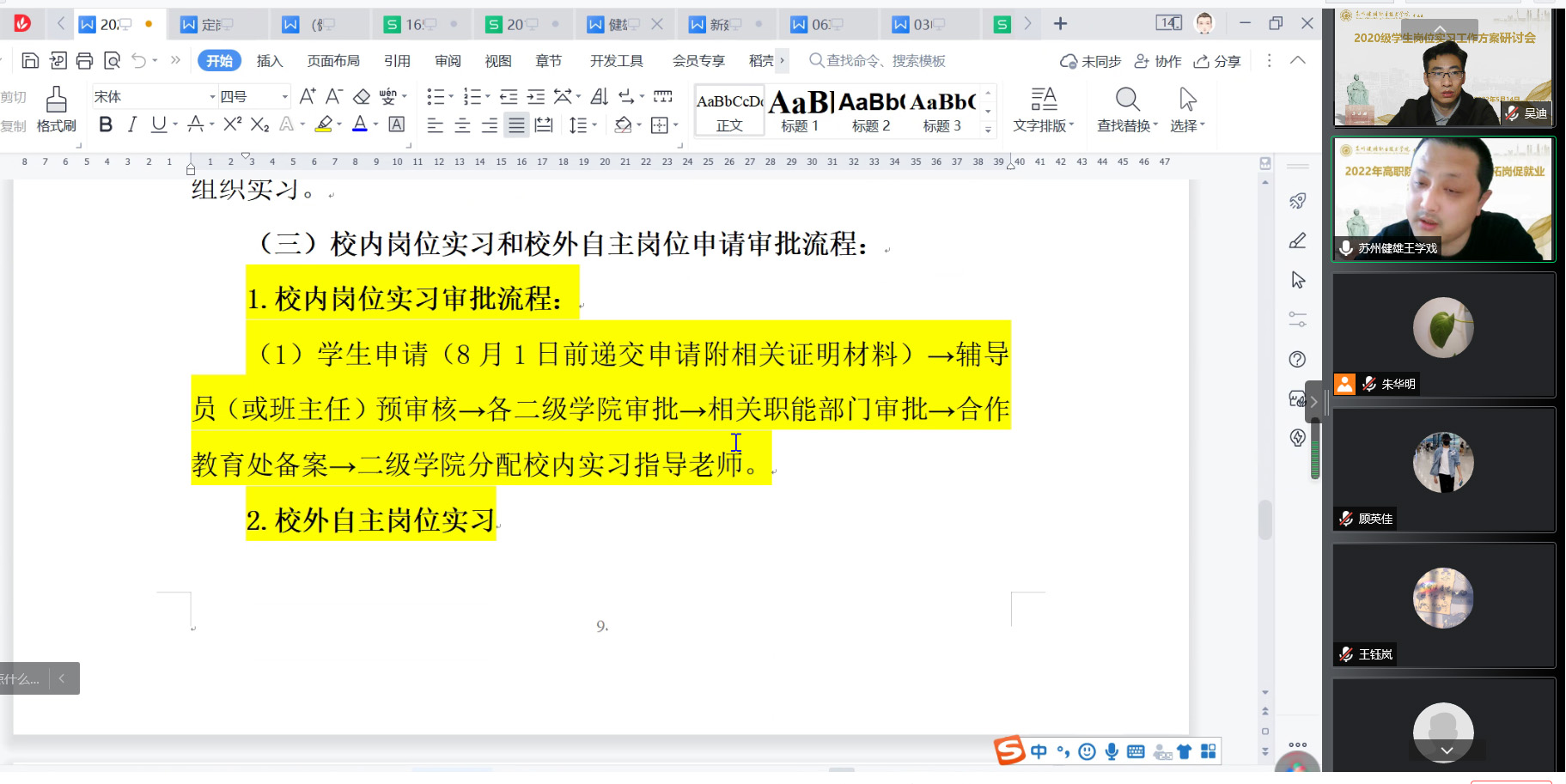1566x784 pixels.
Task: Open Find and Replace (查找替换)
Action: 1127,110
